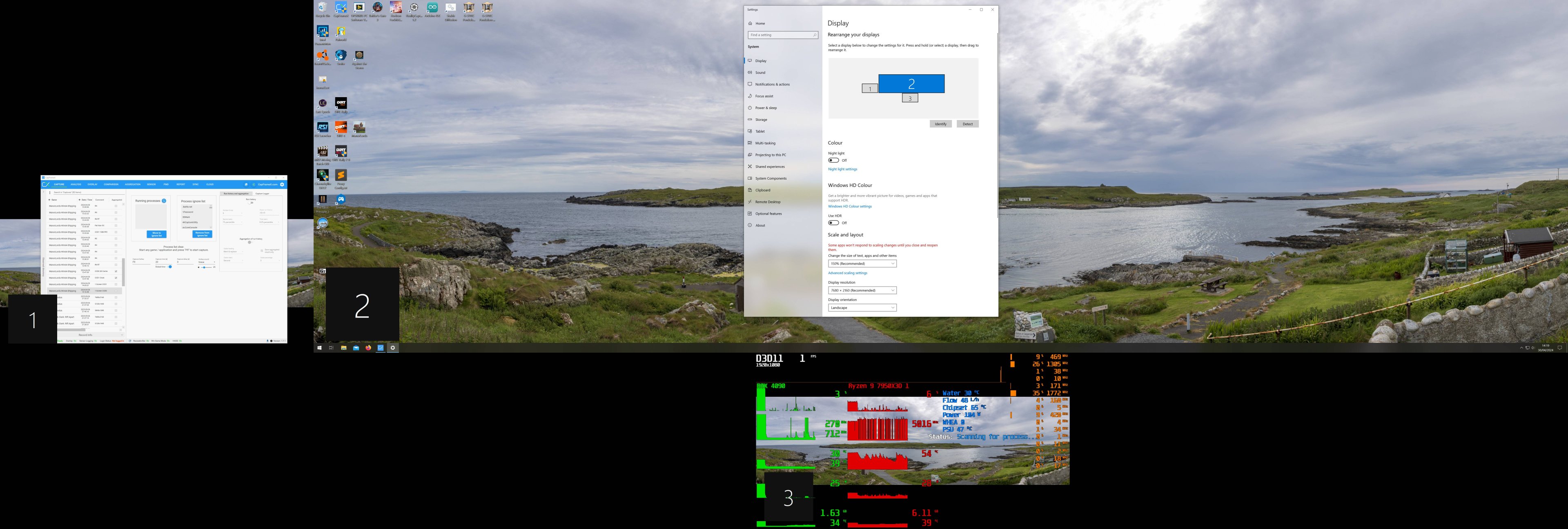This screenshot has width=1568, height=529.
Task: Open the Stable Diffusion desktop shortcut
Action: pyautogui.click(x=450, y=7)
